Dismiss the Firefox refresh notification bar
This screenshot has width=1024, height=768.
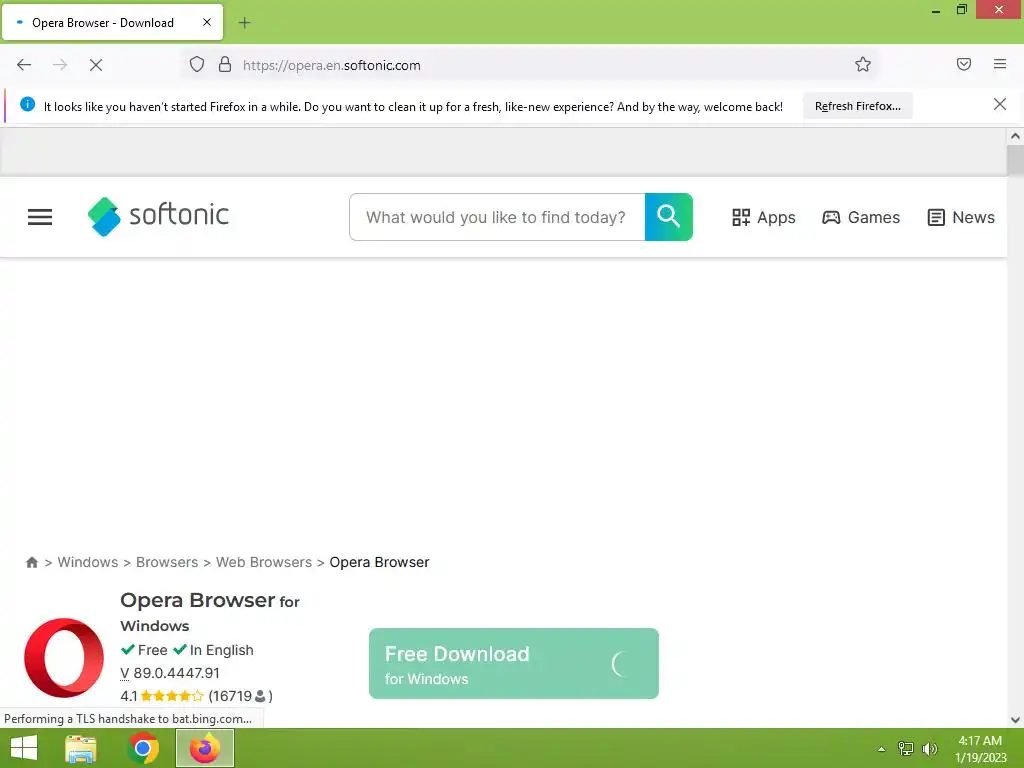pyautogui.click(x=1000, y=104)
